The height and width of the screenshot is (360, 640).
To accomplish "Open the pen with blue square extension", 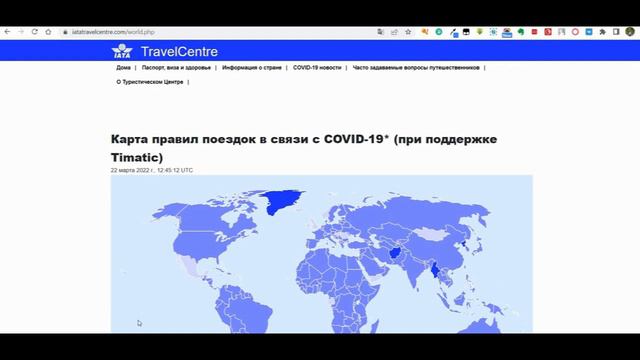I will pos(454,33).
